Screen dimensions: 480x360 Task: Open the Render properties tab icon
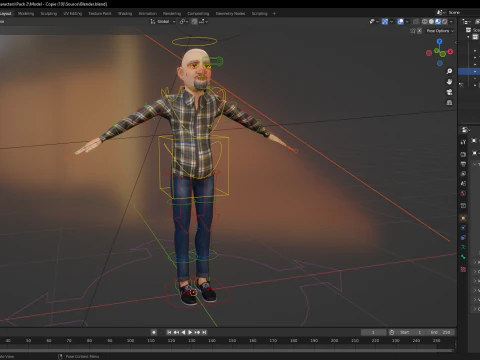pos(463,154)
